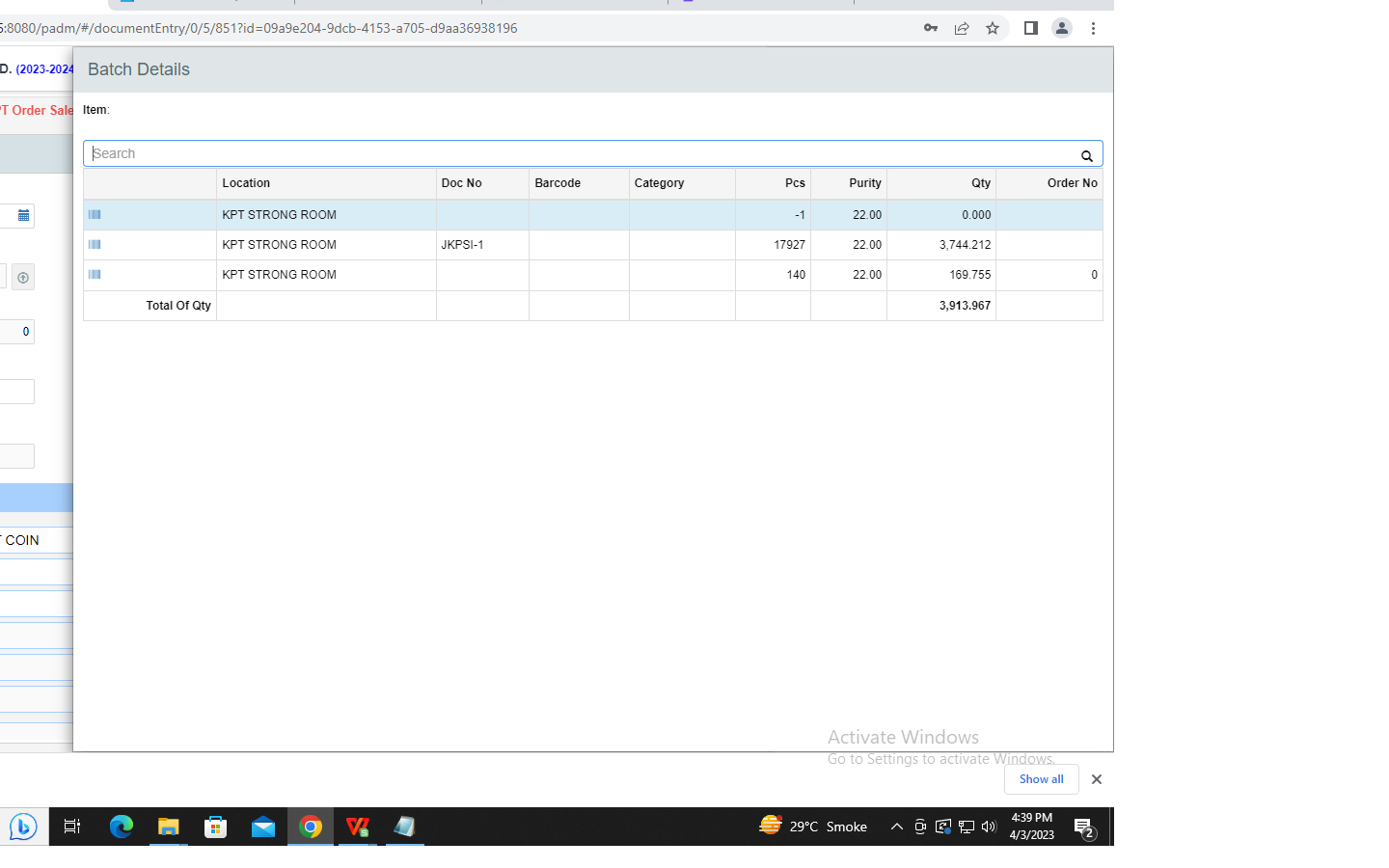Viewport: 1389px width, 868px height.
Task: Click the calendar icon in the background form
Action: click(x=23, y=215)
